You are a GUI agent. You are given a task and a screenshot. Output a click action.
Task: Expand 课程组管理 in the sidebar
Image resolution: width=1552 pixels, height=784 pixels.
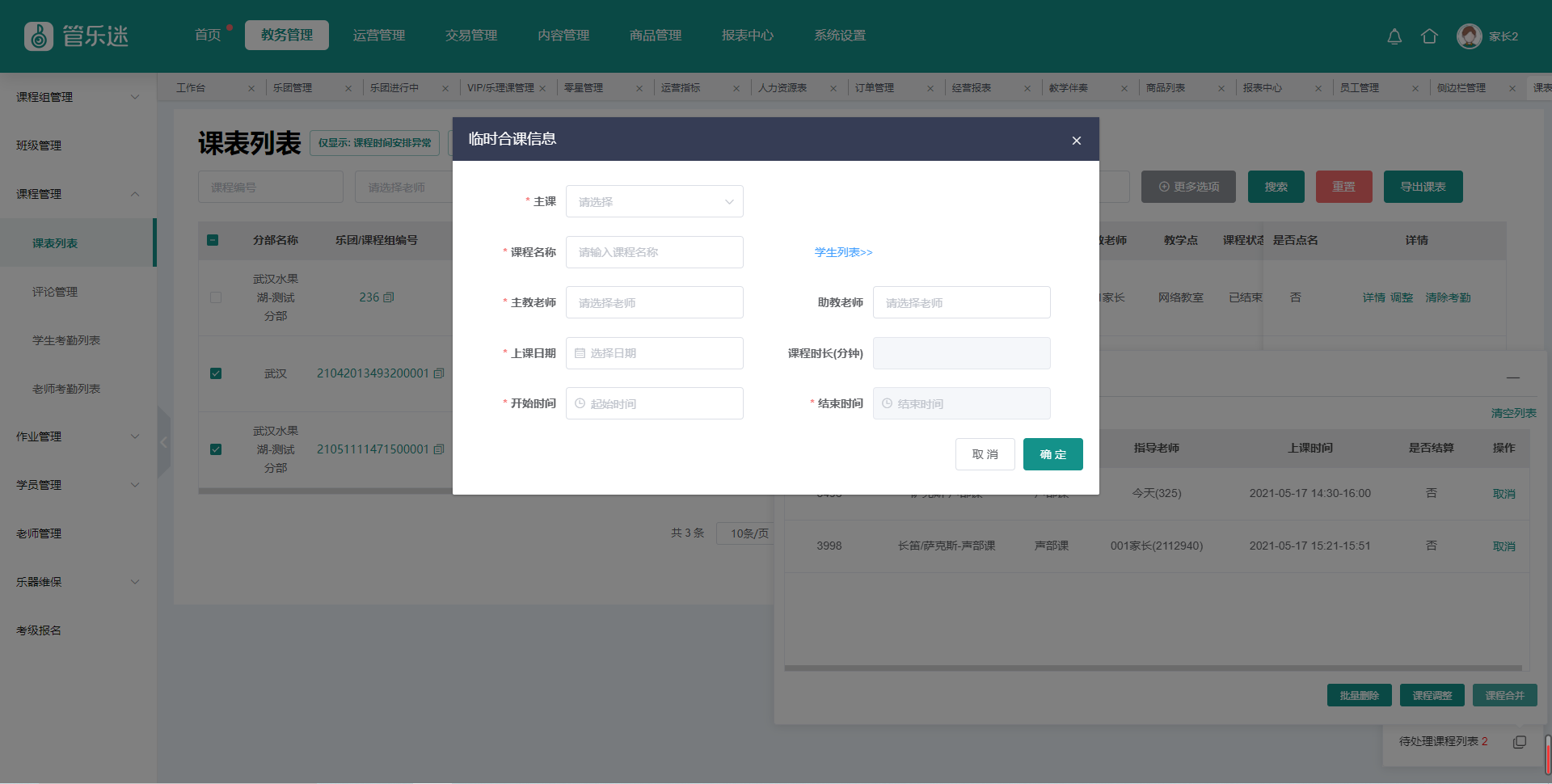point(78,97)
